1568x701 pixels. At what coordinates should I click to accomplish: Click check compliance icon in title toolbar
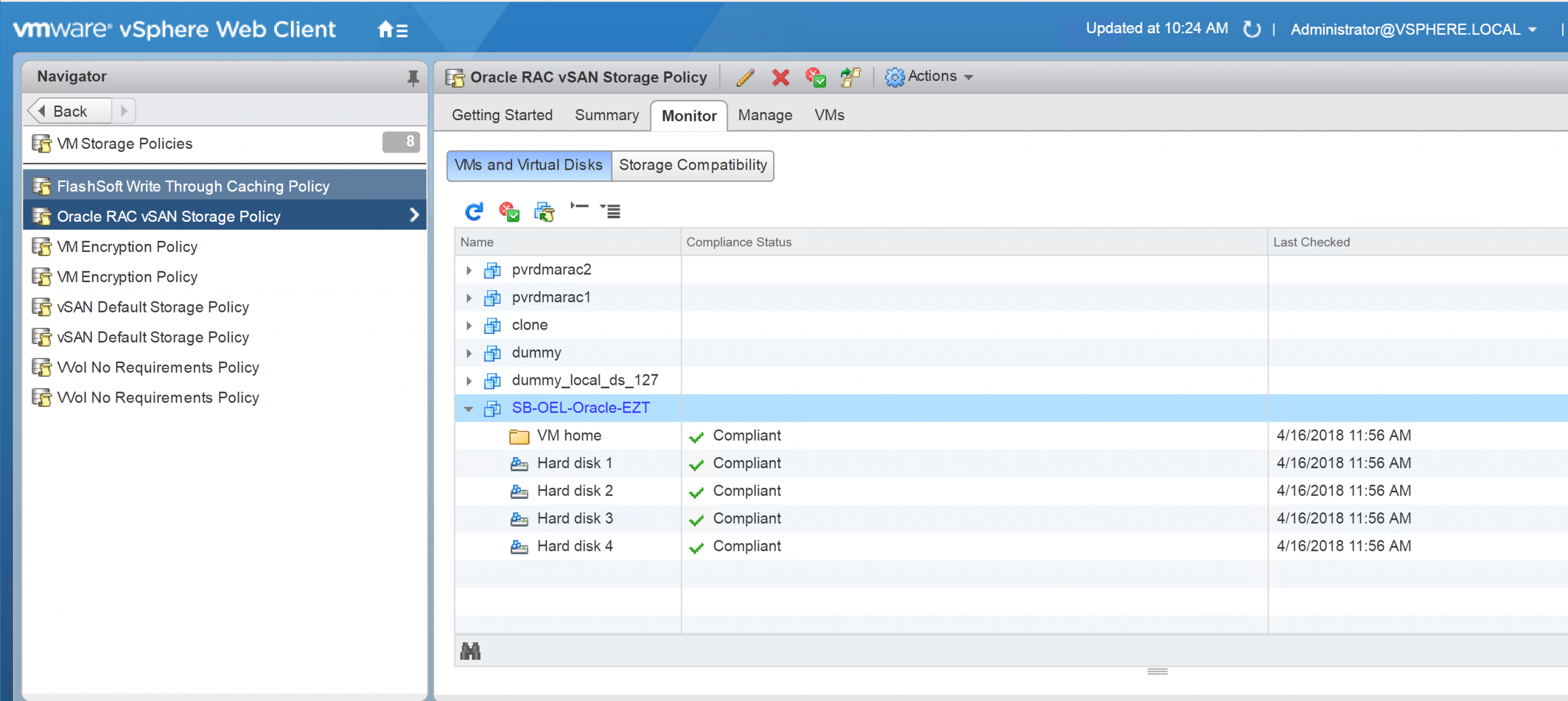[815, 77]
